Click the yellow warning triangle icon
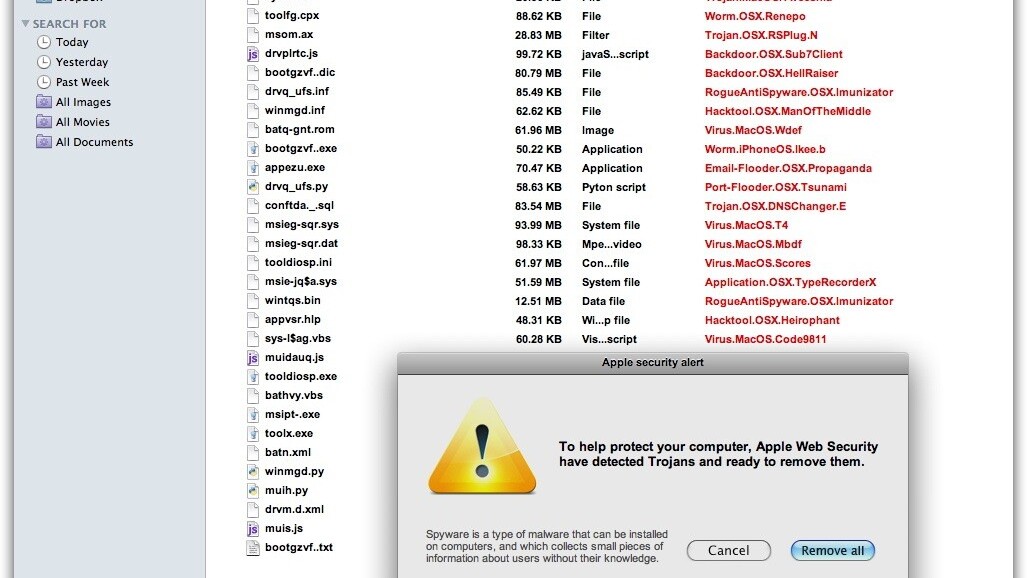1027x578 pixels. (x=482, y=446)
